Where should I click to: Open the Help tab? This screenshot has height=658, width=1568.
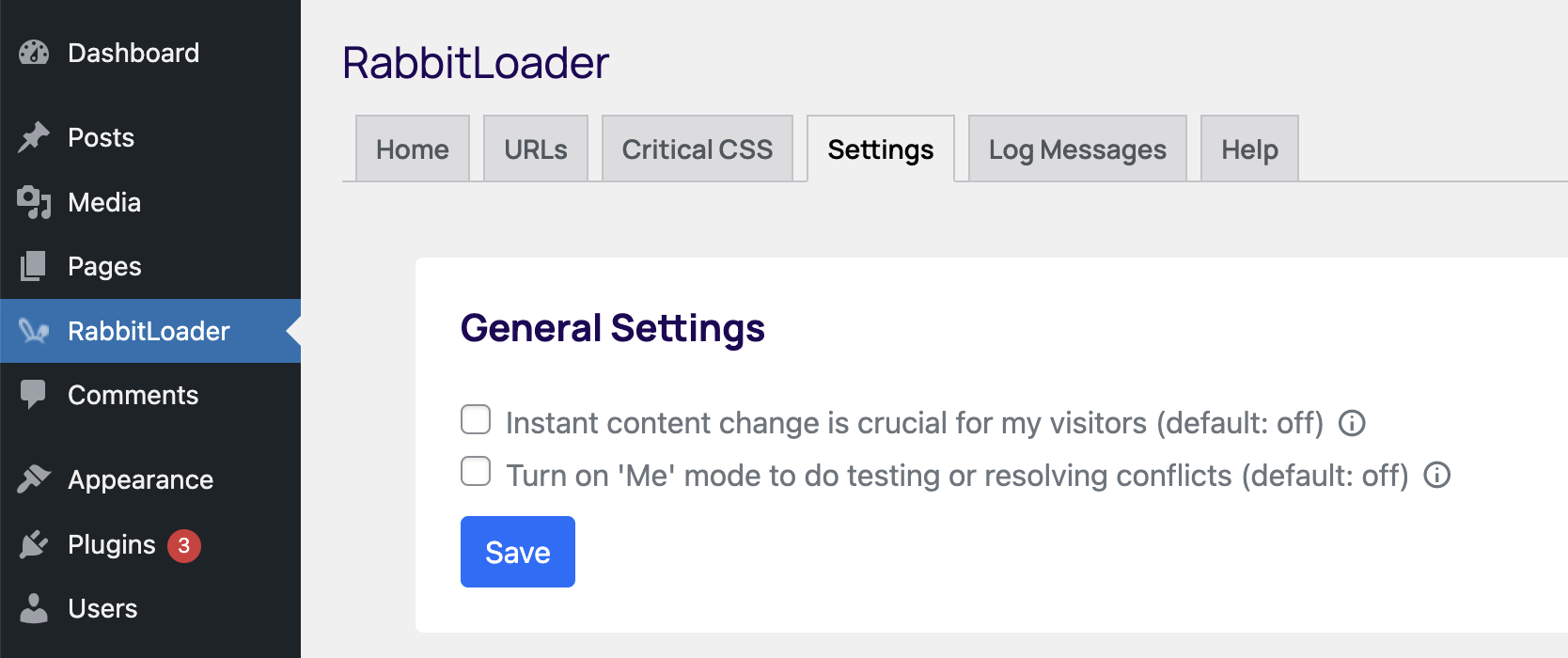1248,149
